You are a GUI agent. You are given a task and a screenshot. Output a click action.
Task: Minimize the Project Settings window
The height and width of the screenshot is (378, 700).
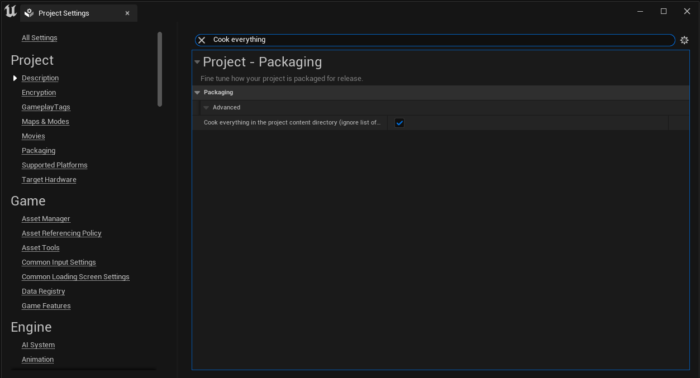tap(640, 11)
